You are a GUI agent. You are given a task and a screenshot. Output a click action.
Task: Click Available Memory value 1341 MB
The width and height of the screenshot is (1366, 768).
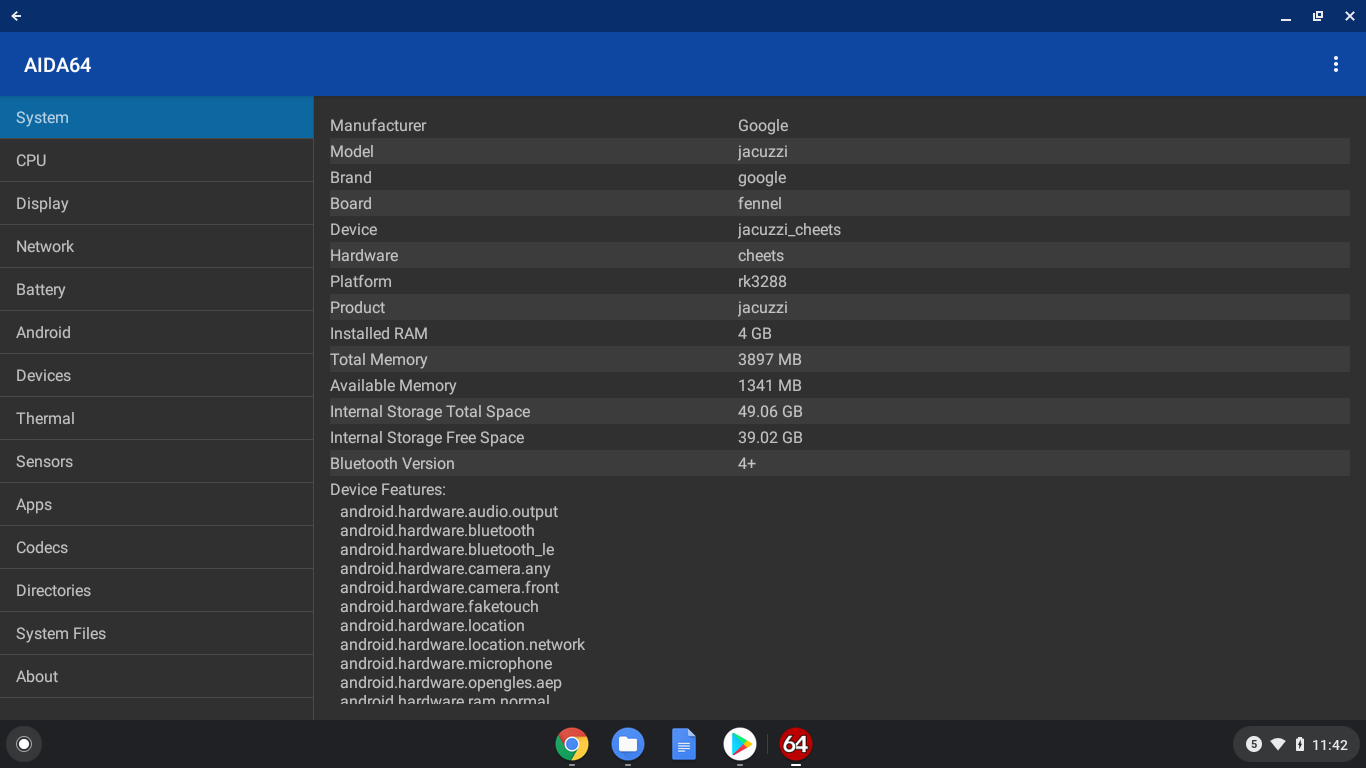(x=770, y=385)
